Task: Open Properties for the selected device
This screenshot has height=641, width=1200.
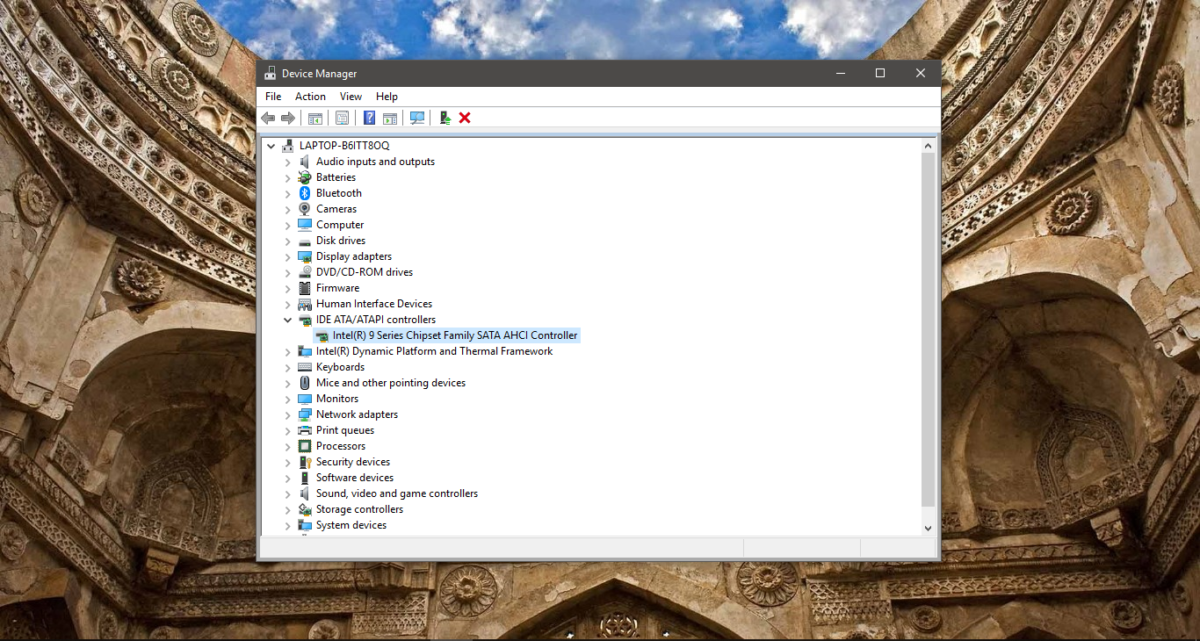Action: [x=340, y=117]
